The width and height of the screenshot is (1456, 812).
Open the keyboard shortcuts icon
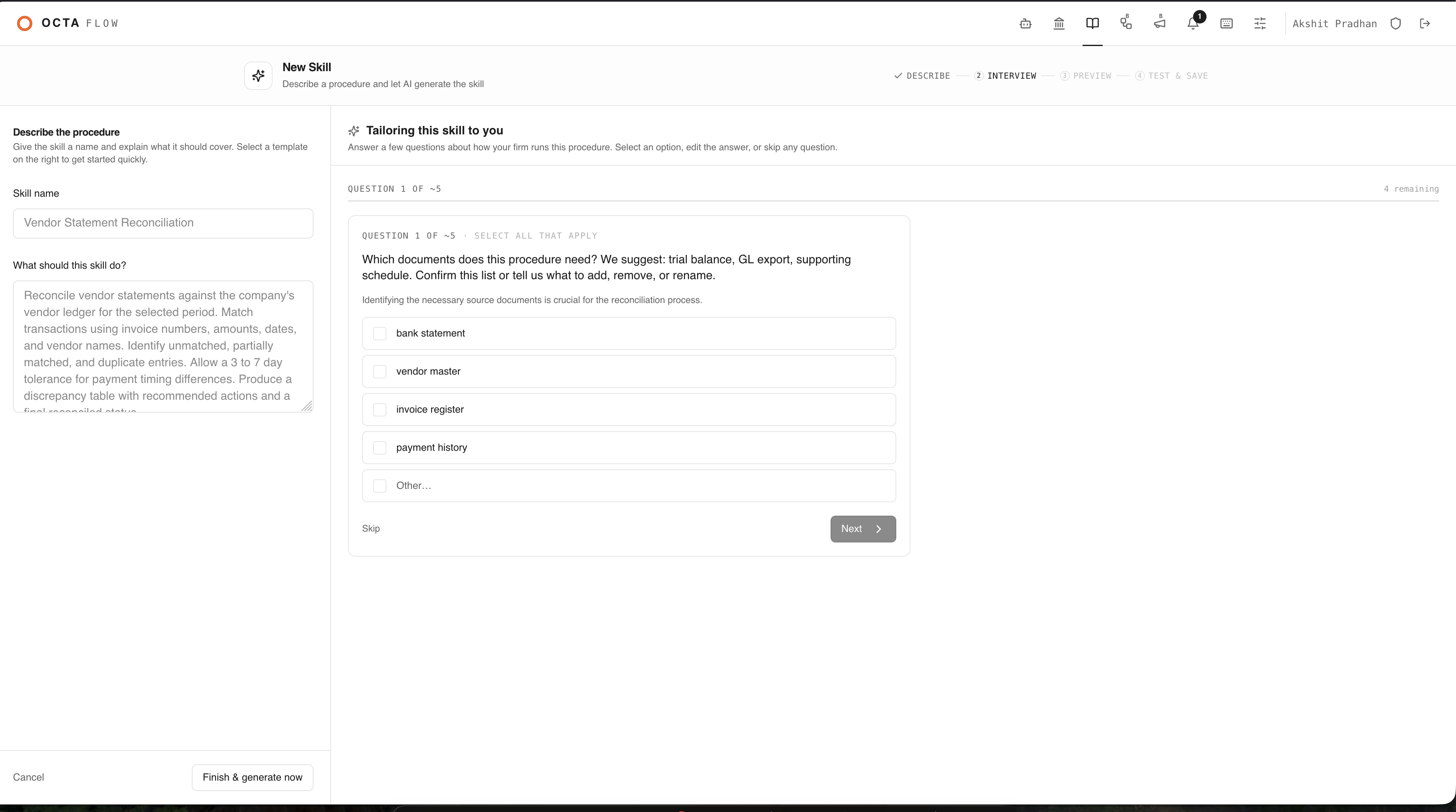pos(1226,23)
